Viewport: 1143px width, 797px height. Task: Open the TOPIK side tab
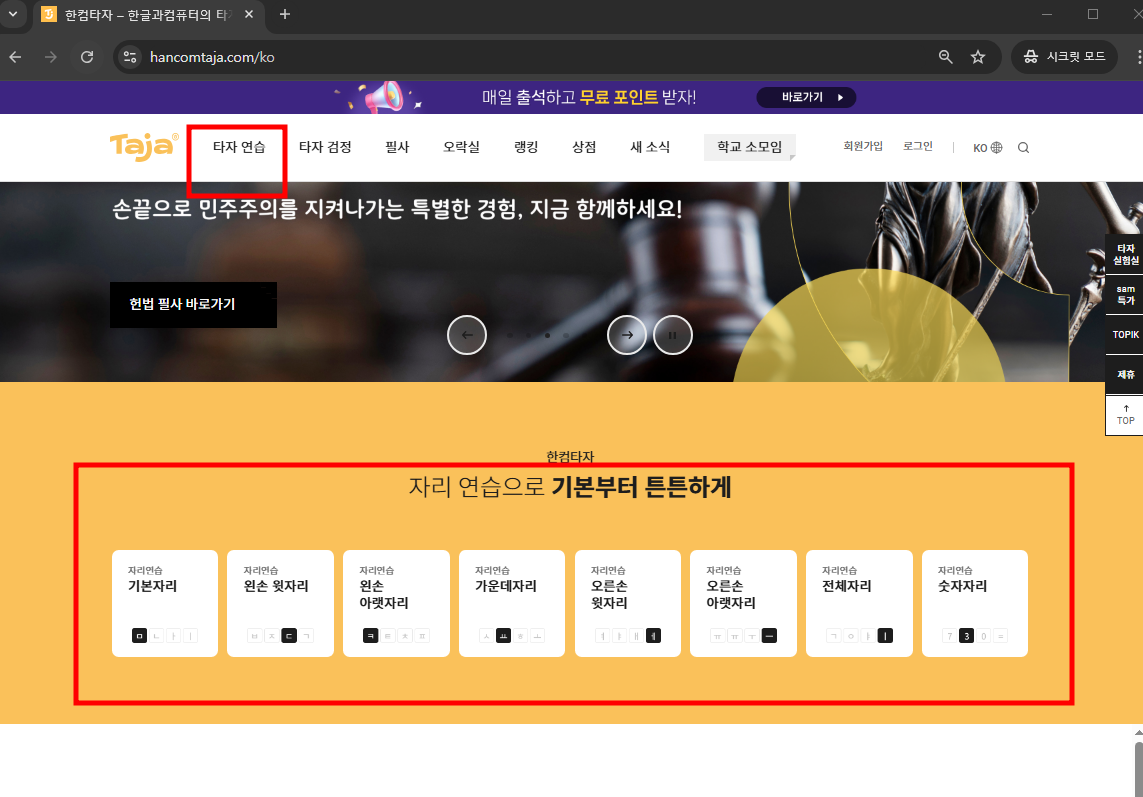pos(1123,334)
